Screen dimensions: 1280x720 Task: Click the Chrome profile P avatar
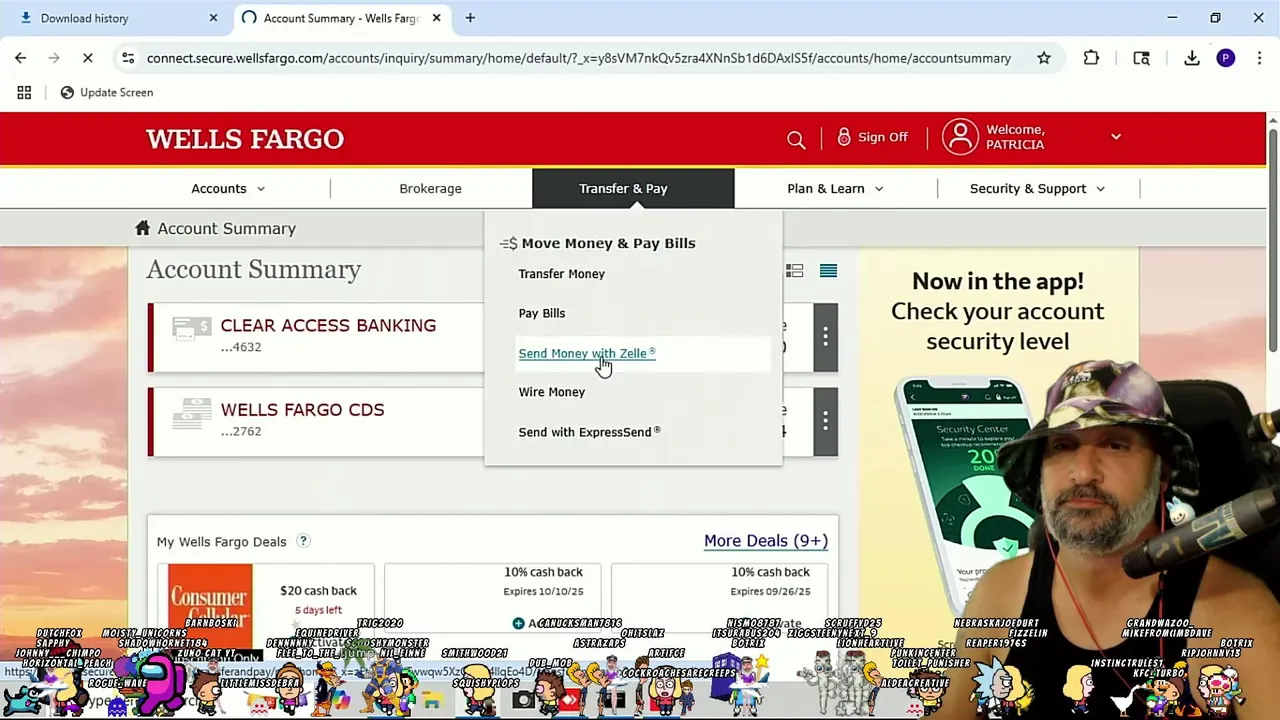coord(1226,58)
